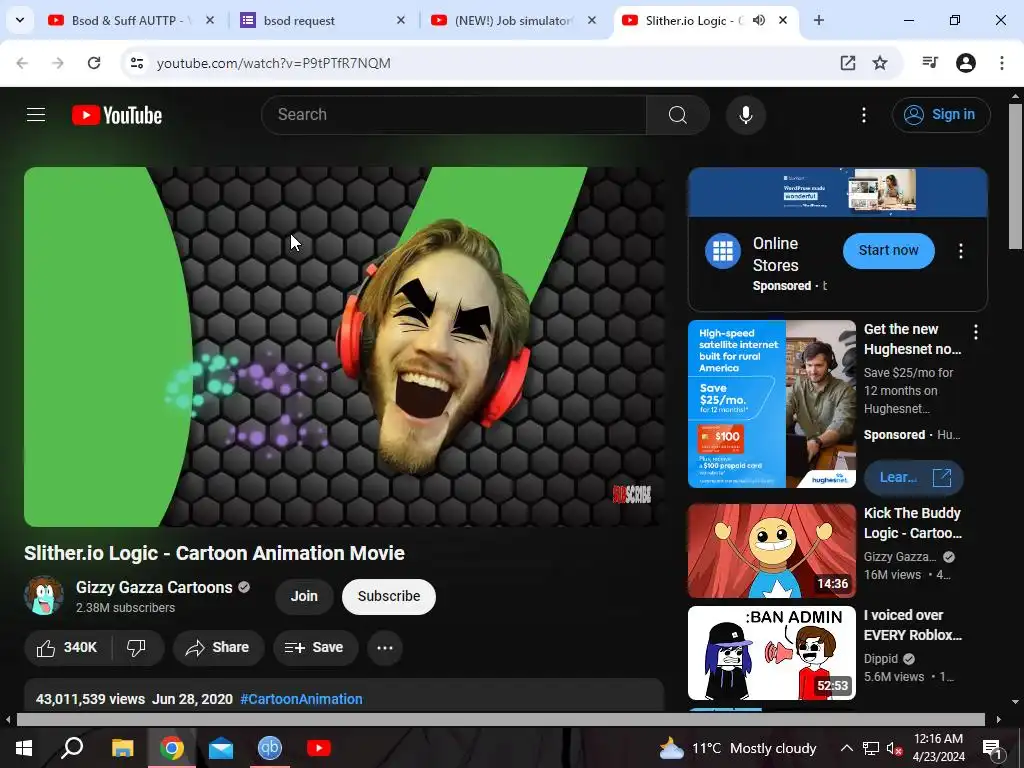This screenshot has width=1024, height=768.
Task: Like the video with thumbs up
Action: [67, 648]
